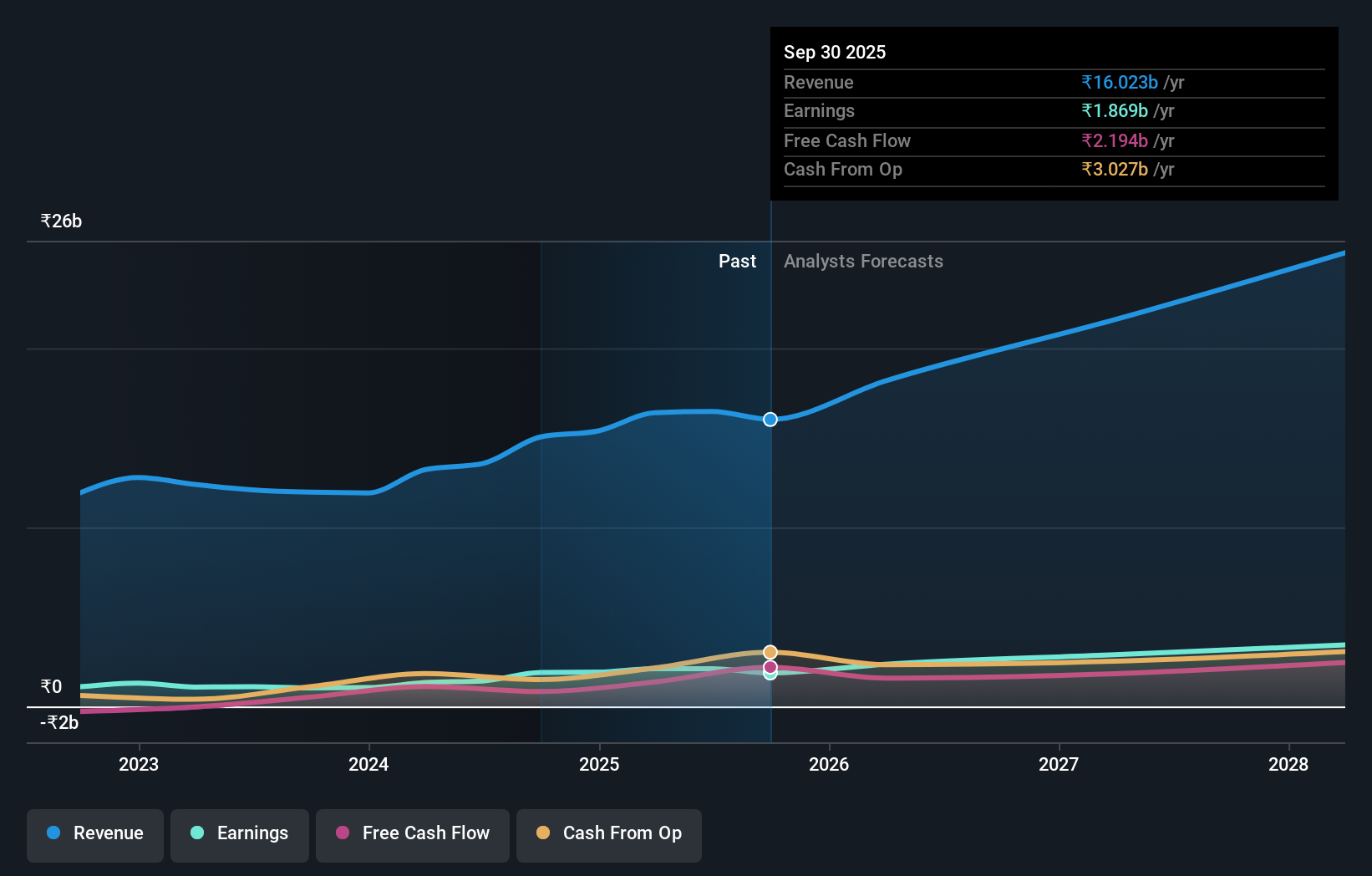Screen dimensions: 1372x876
Task: Click the 2026 axis label
Action: pos(828,764)
